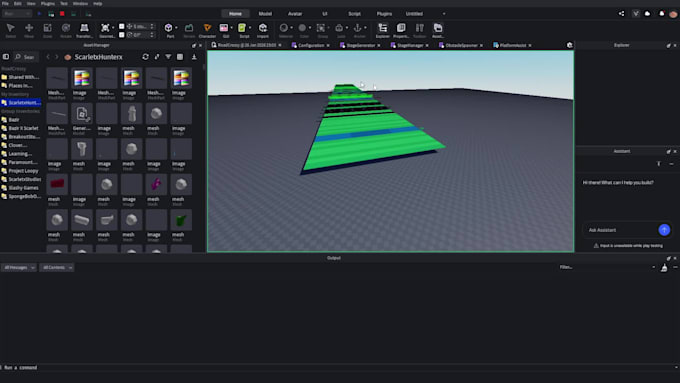This screenshot has width=680, height=383.
Task: Open the StageManager script tab
Action: point(410,45)
